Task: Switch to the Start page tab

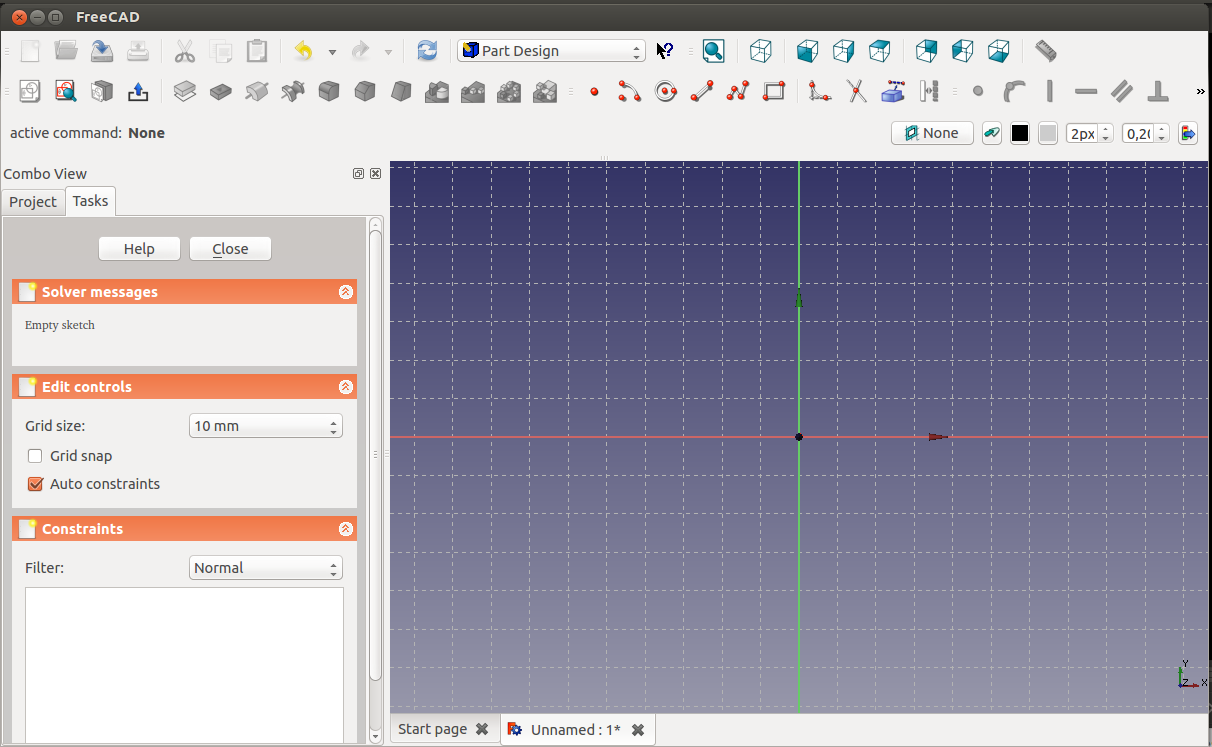Action: click(433, 729)
